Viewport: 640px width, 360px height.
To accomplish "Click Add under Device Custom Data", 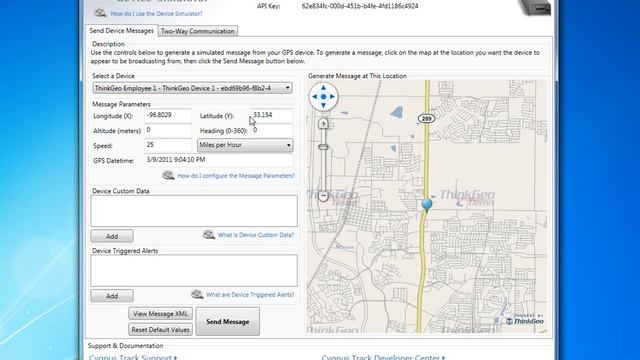I will coord(112,236).
